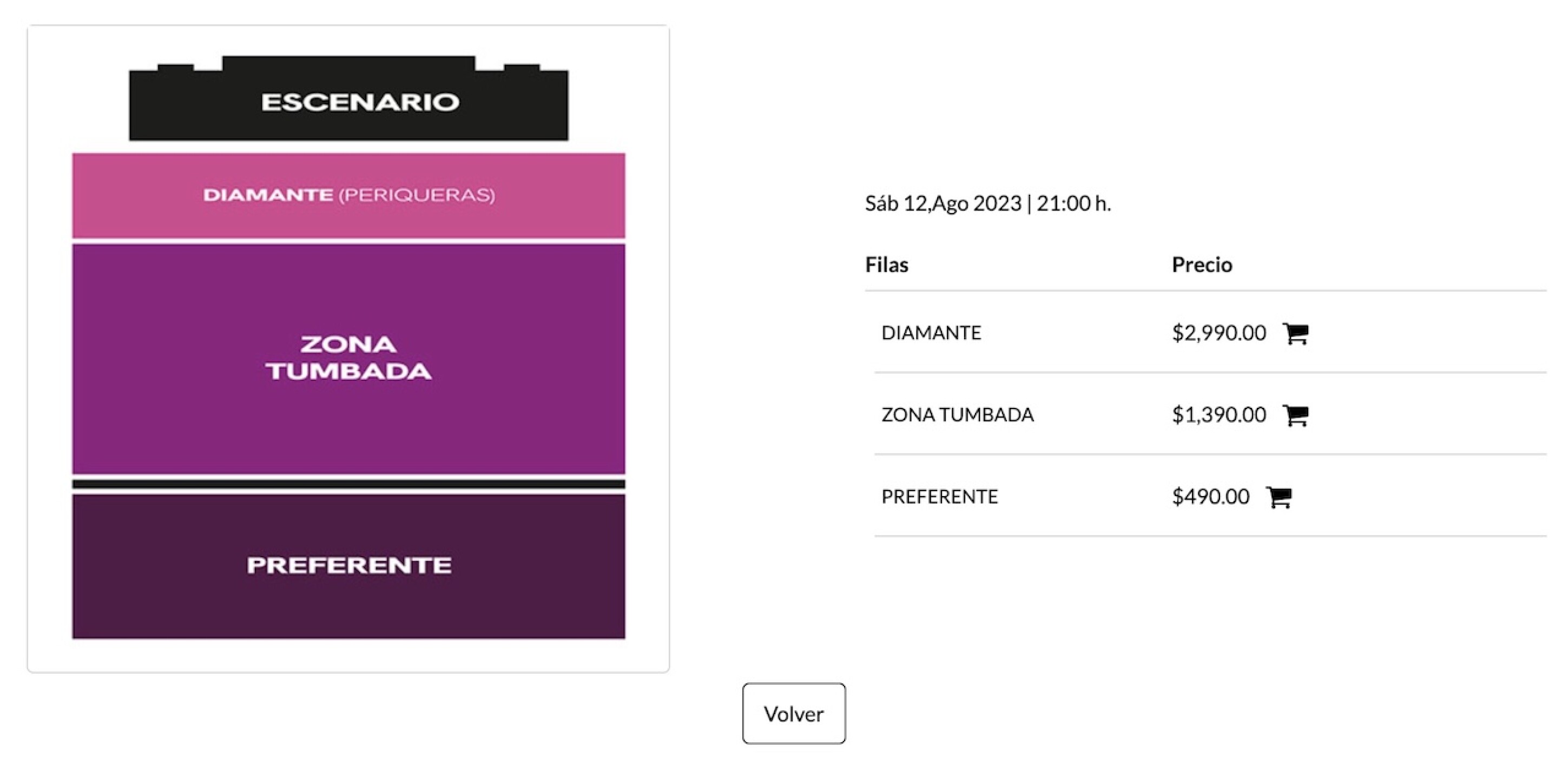Click the cart icon beside $1,390.00
Screen dimensions: 1568x779
click(x=1295, y=415)
